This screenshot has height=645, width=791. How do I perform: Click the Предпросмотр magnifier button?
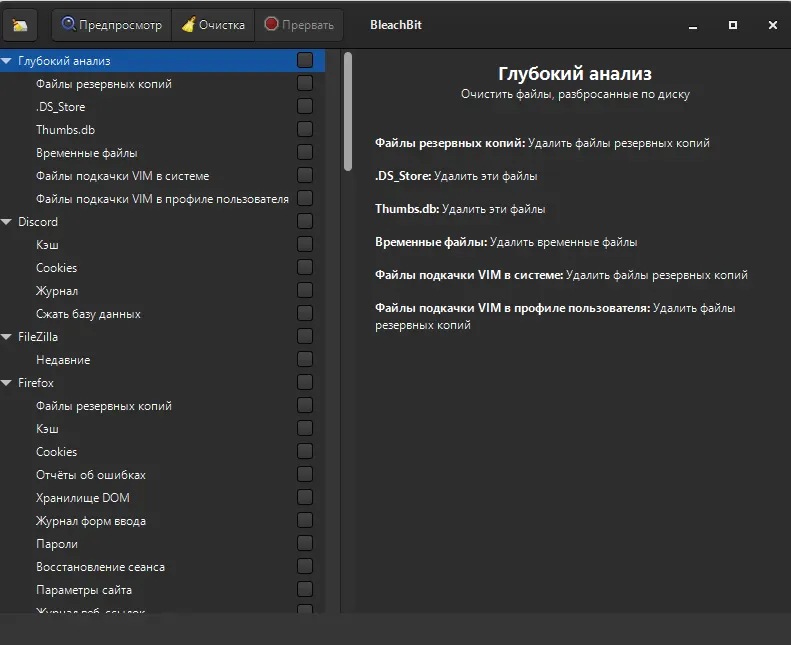[111, 25]
